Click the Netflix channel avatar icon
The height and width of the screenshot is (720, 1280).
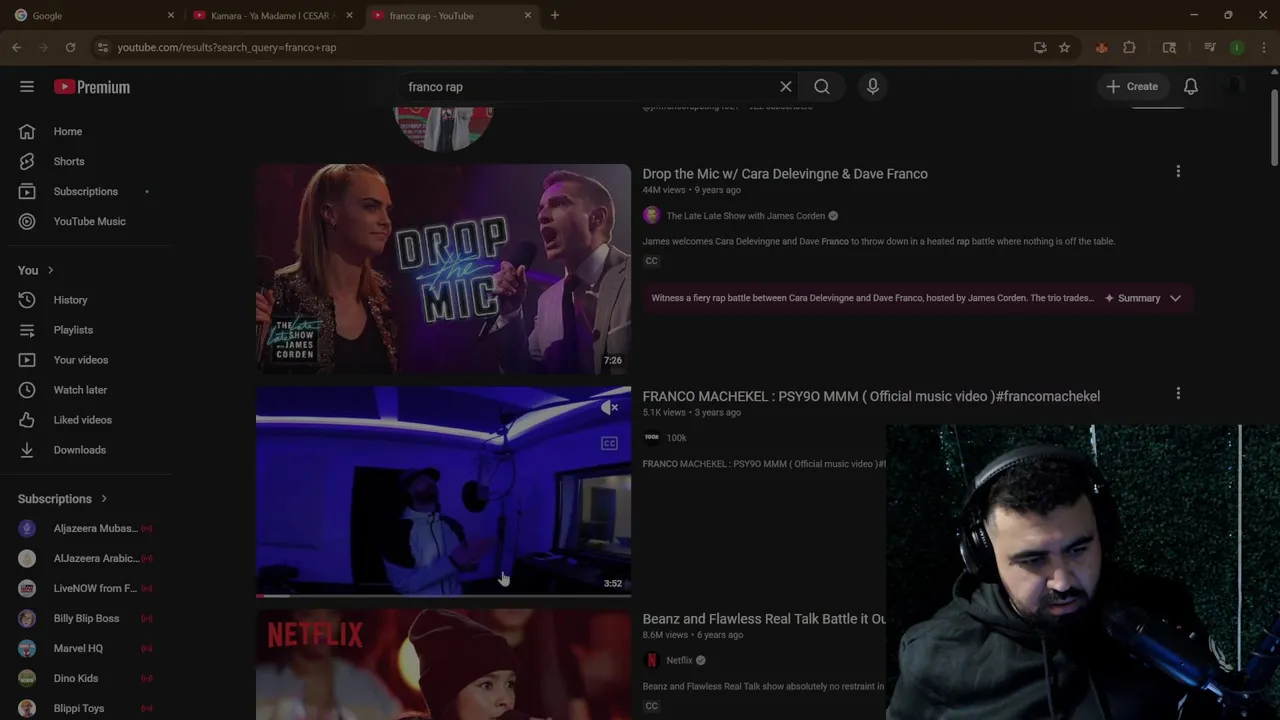coord(652,660)
